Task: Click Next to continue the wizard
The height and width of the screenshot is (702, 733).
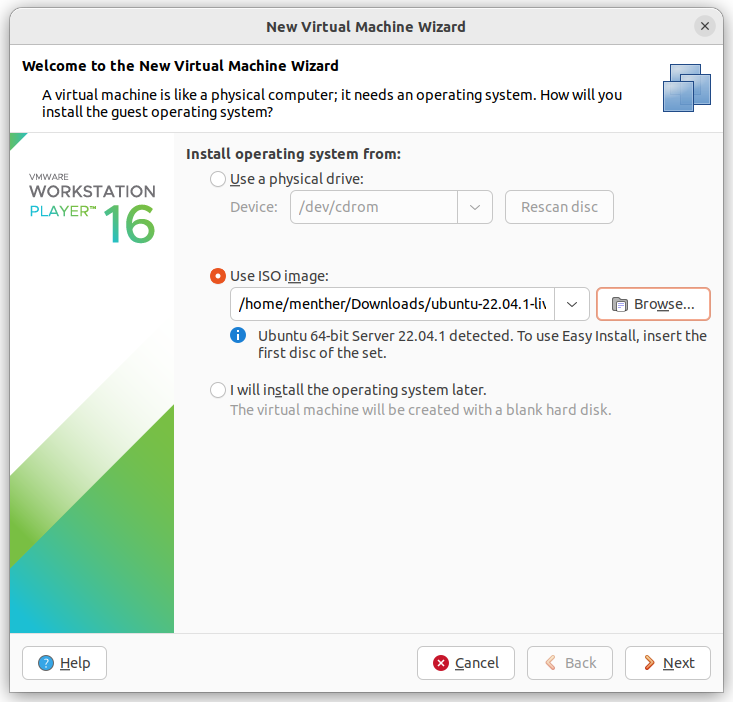Action: [x=668, y=663]
